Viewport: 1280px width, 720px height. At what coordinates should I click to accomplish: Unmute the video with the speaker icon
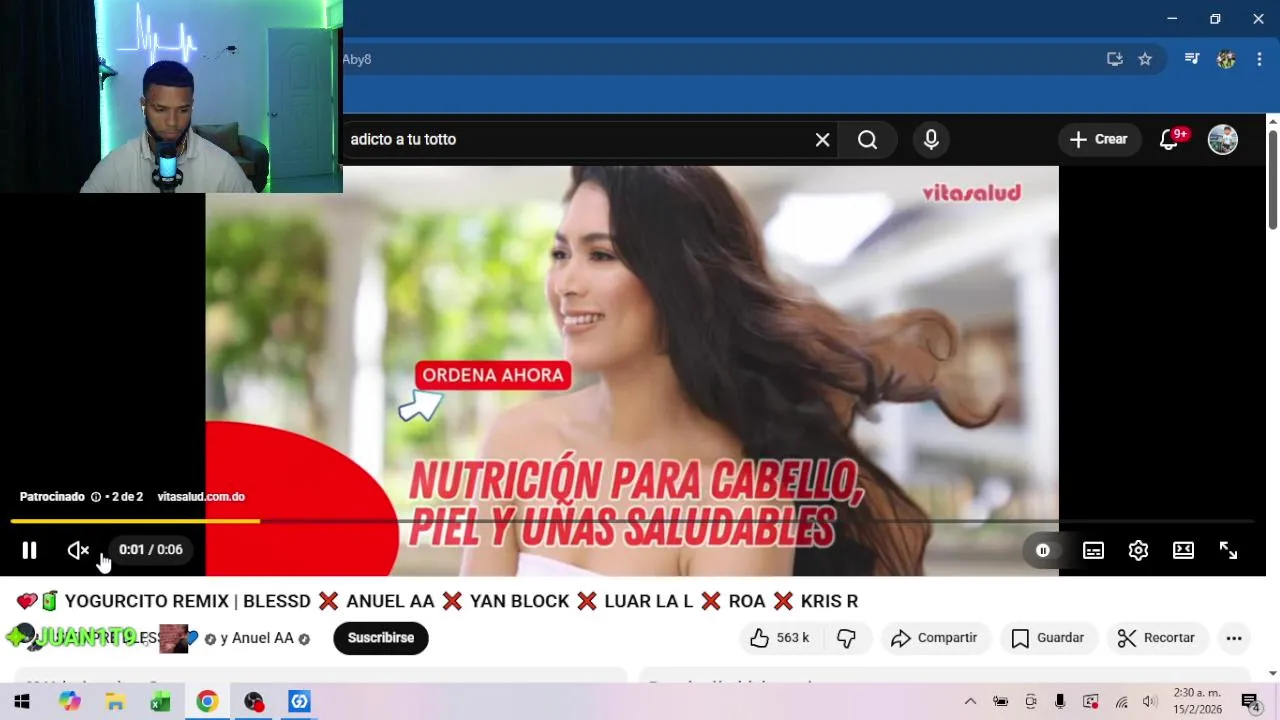(x=78, y=550)
